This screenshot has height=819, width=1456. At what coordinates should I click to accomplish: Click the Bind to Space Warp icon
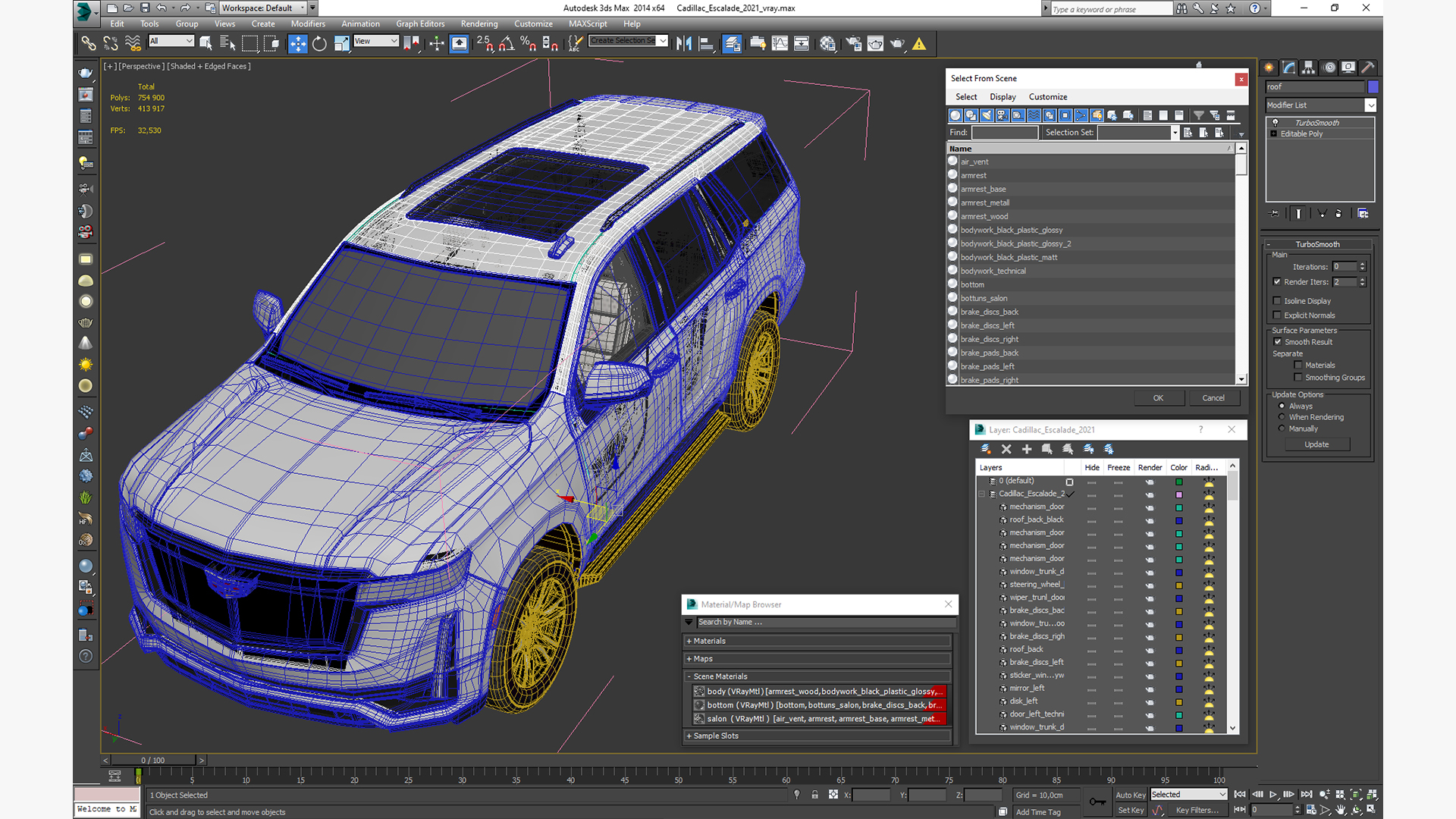[x=133, y=44]
